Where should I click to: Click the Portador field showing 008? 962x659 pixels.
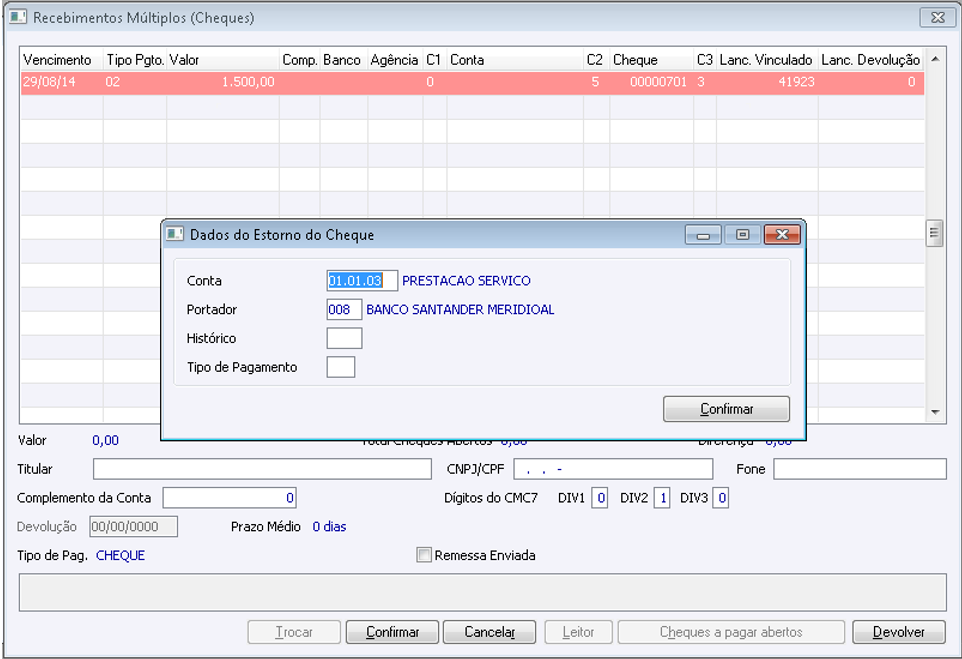coord(344,310)
